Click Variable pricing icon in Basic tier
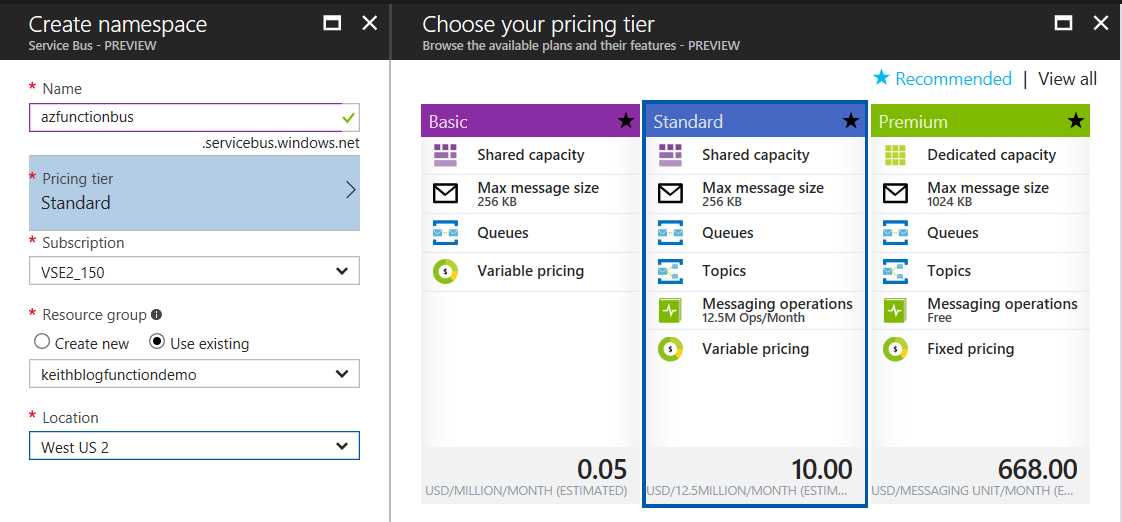 pos(445,271)
